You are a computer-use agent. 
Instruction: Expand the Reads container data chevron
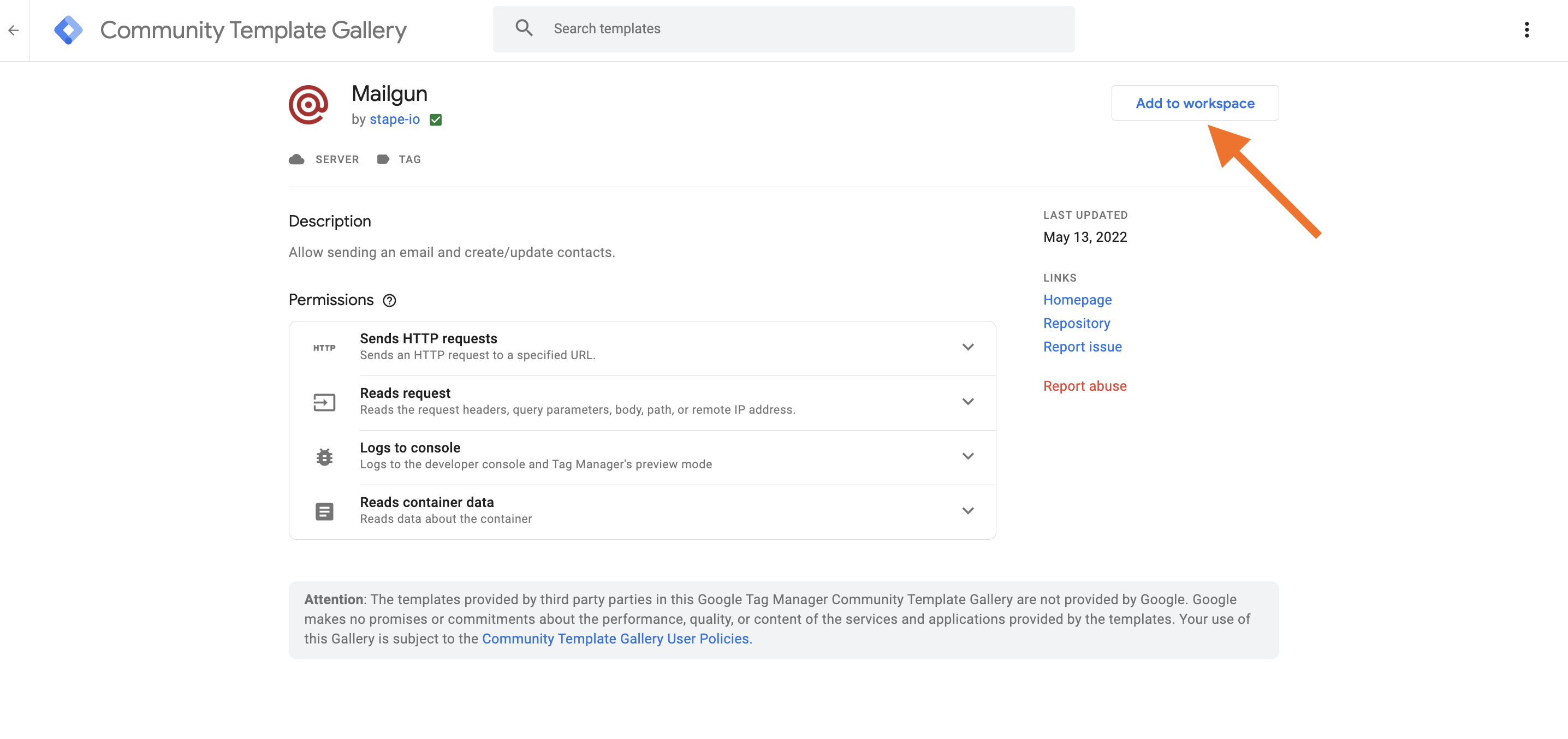(968, 511)
